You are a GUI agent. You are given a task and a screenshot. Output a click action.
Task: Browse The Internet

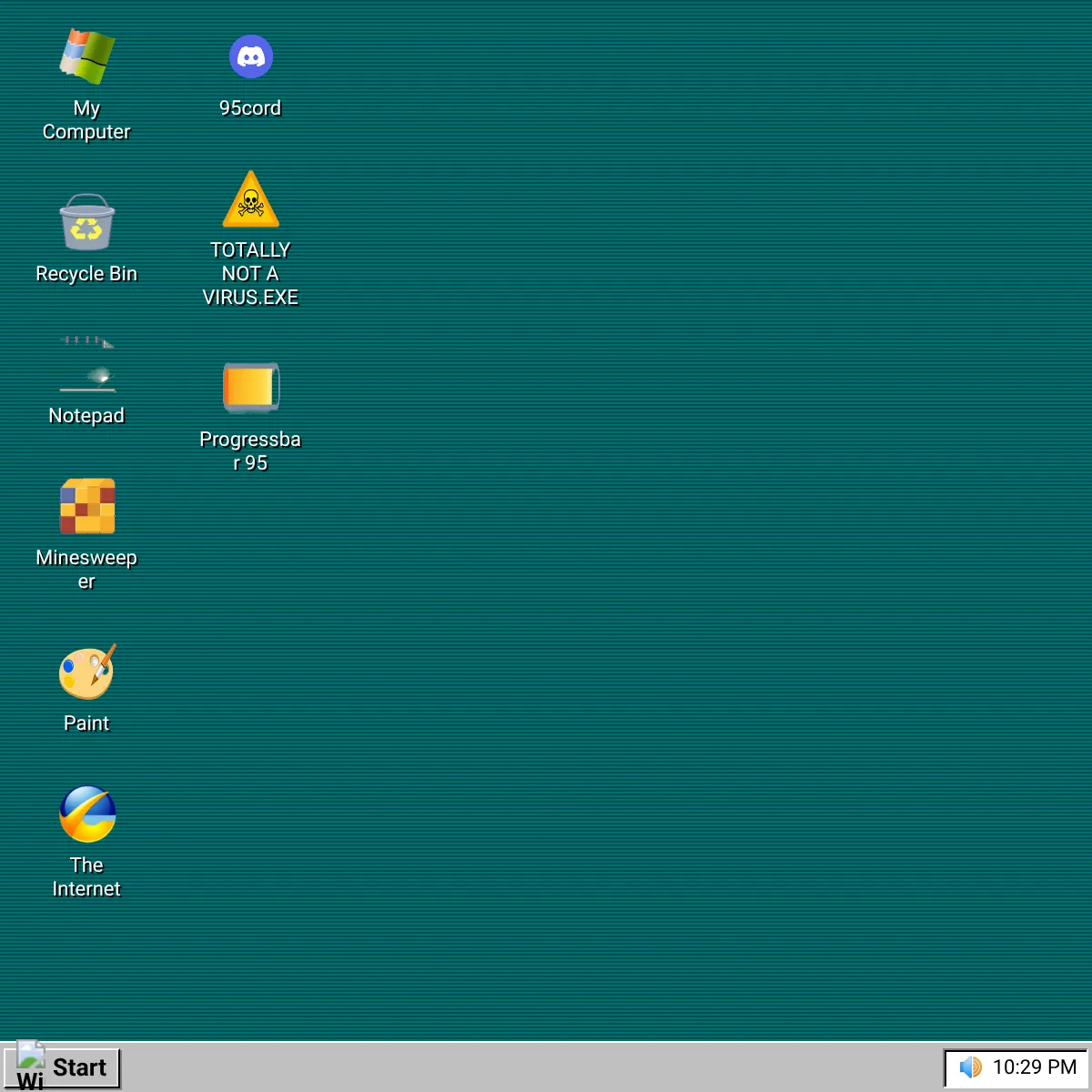coord(87,814)
